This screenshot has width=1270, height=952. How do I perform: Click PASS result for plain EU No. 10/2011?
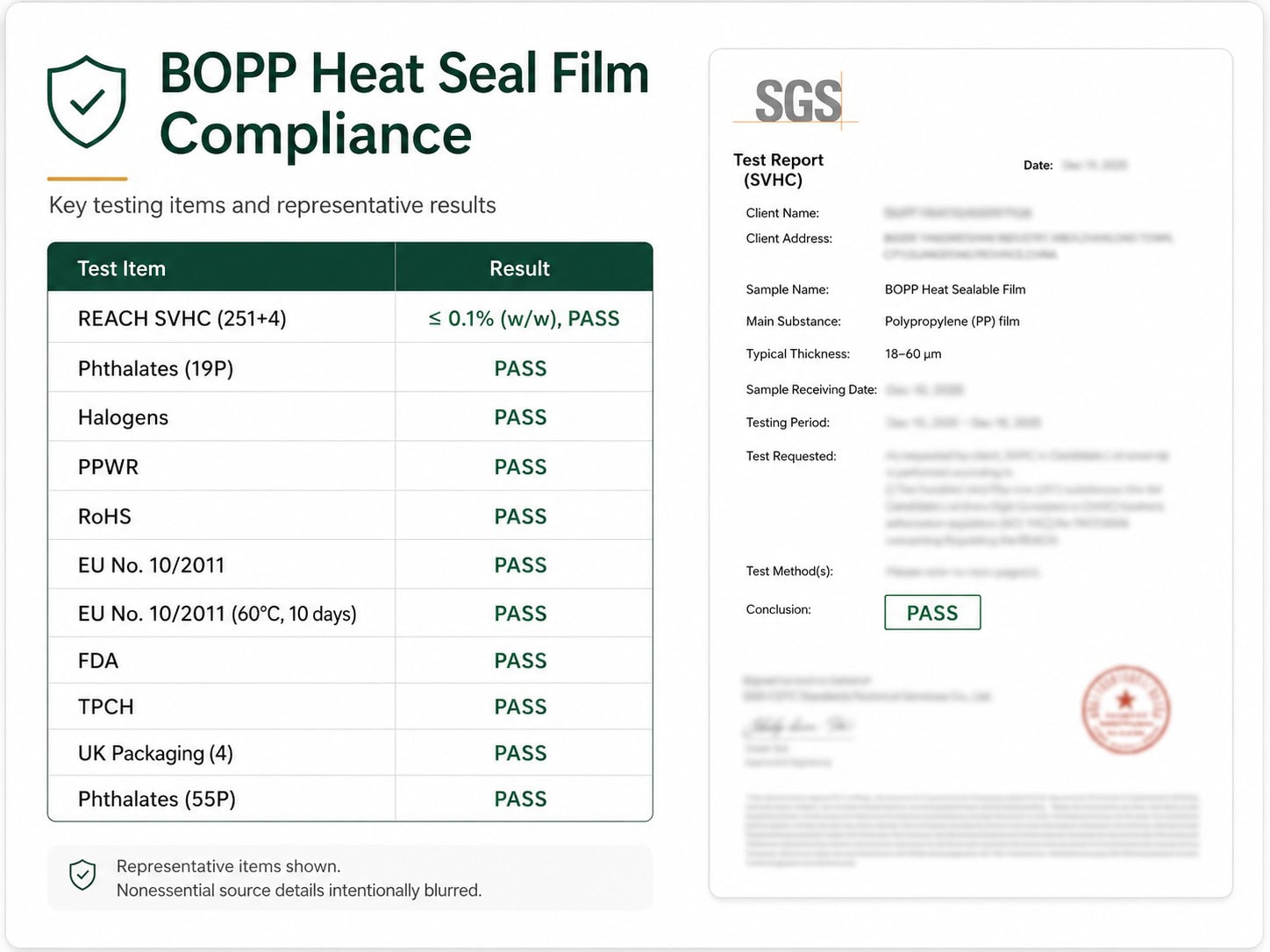point(520,565)
